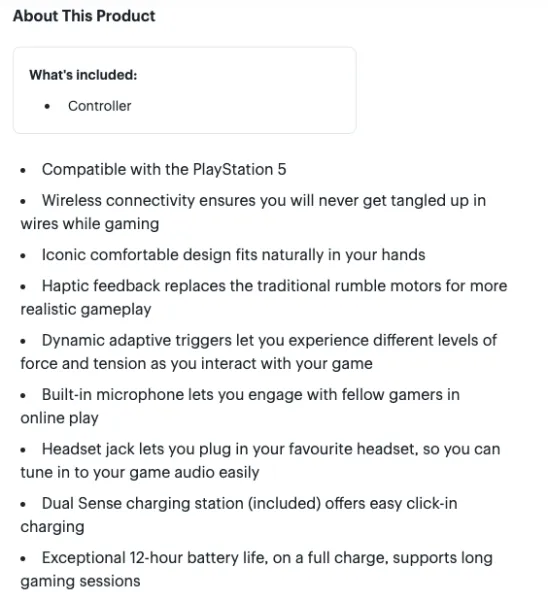Click the "About This Product" heading
548x600 pixels.
click(x=84, y=16)
